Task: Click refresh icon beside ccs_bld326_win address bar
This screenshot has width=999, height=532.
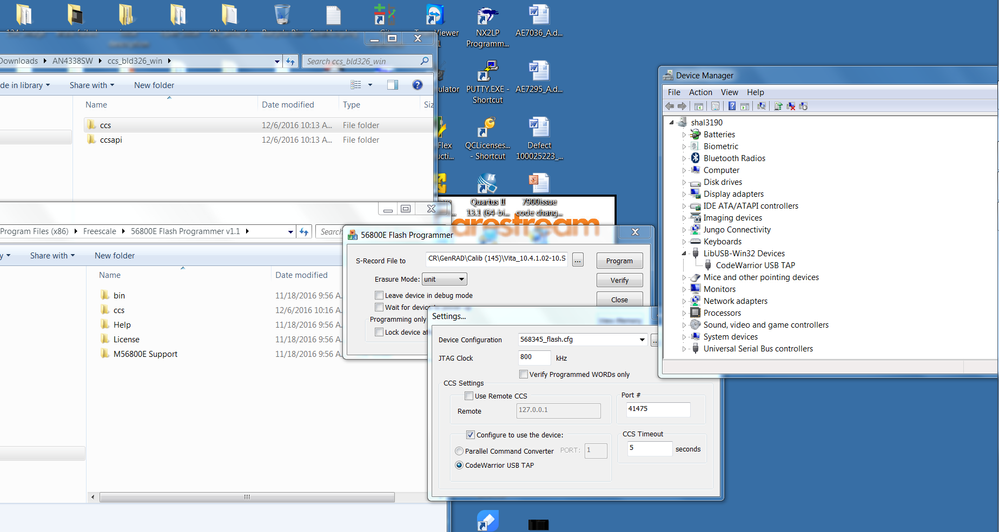Action: pyautogui.click(x=291, y=61)
